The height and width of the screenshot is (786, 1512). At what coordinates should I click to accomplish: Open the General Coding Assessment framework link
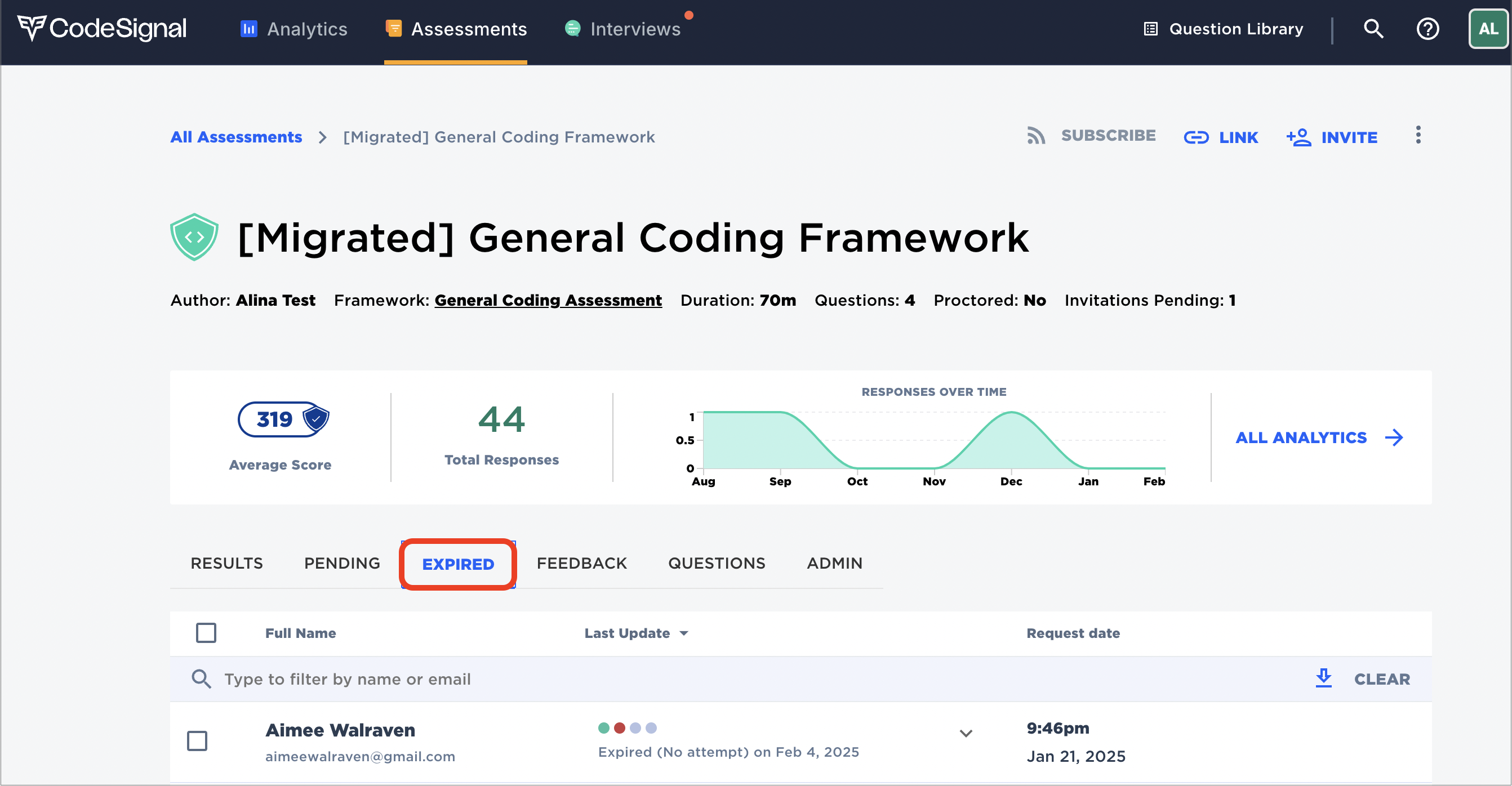coord(548,300)
